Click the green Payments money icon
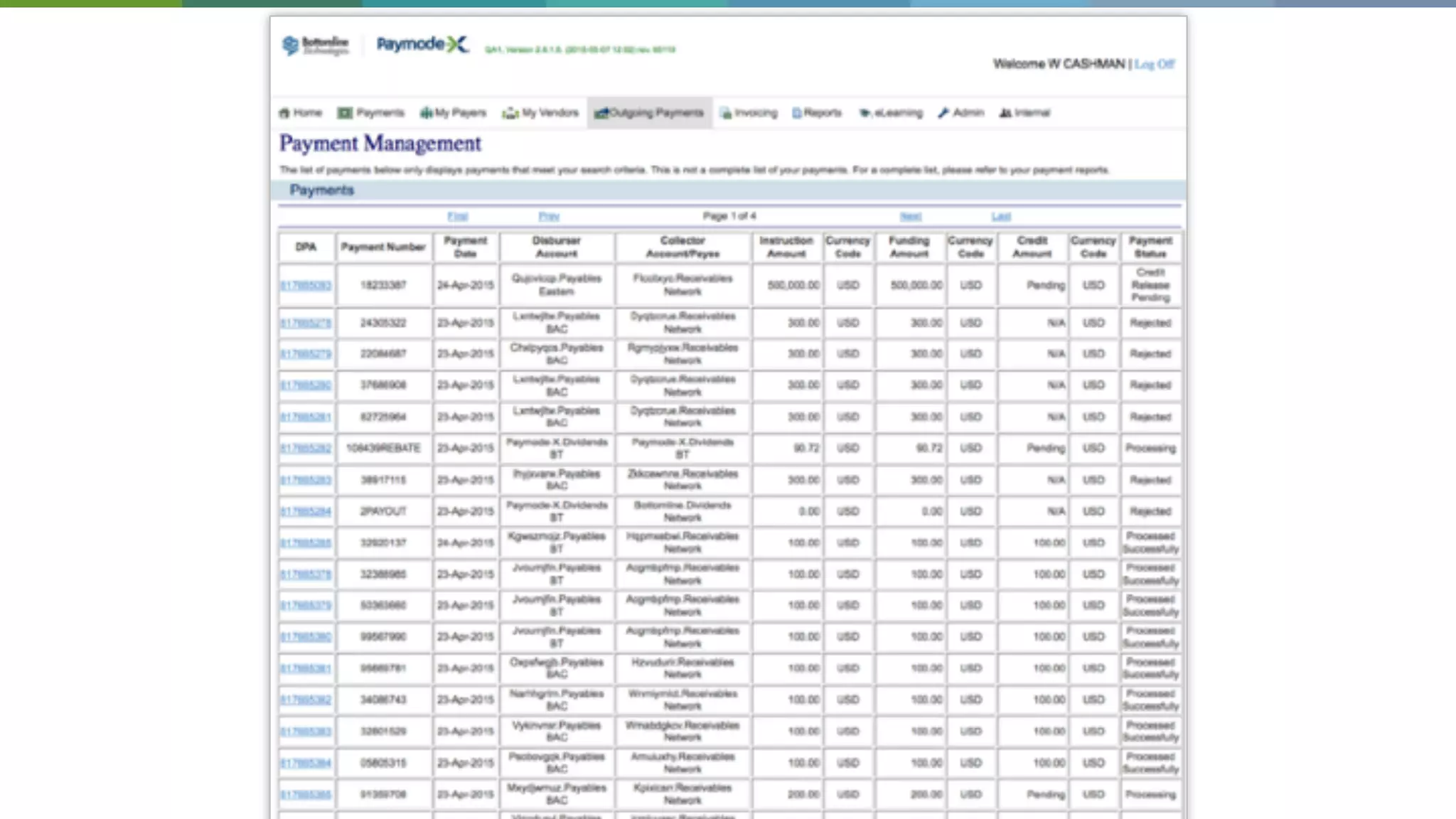 pyautogui.click(x=345, y=113)
